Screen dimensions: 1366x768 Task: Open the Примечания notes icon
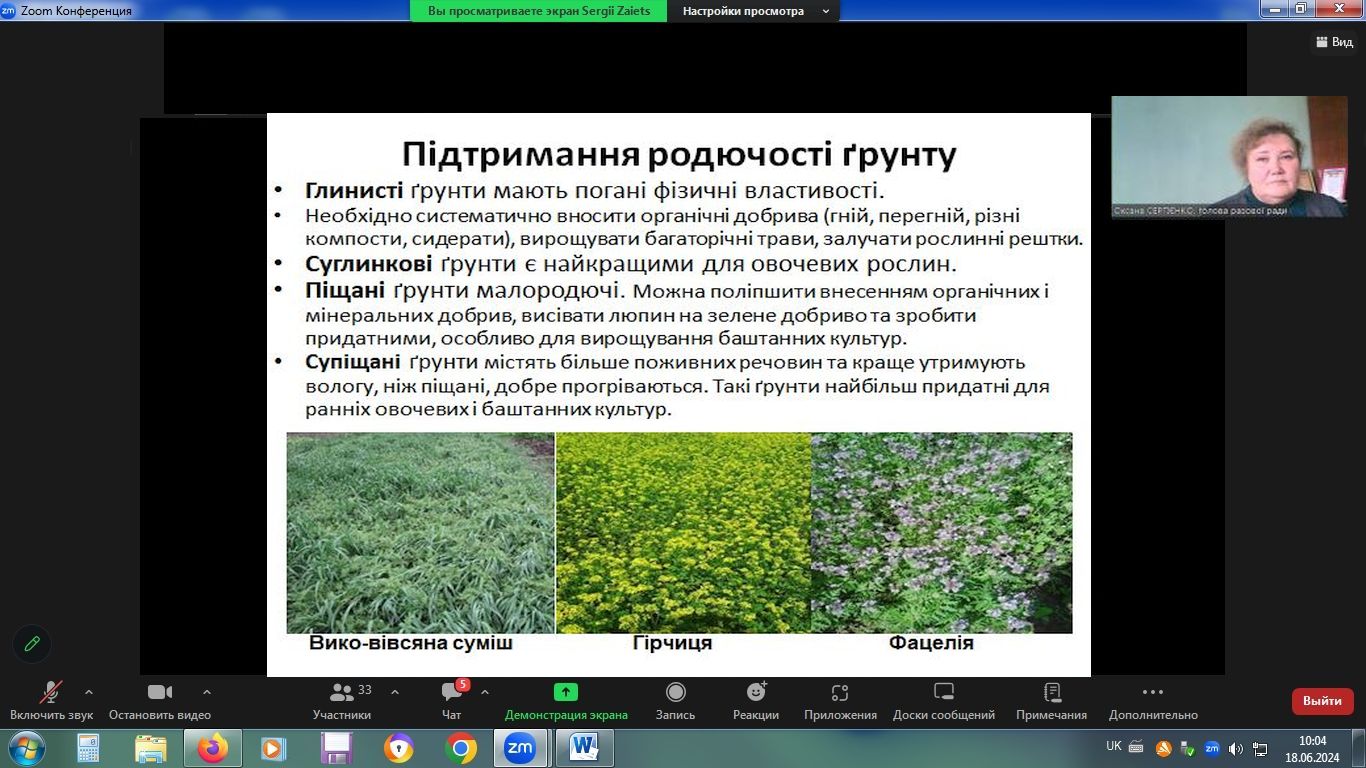[x=1052, y=692]
